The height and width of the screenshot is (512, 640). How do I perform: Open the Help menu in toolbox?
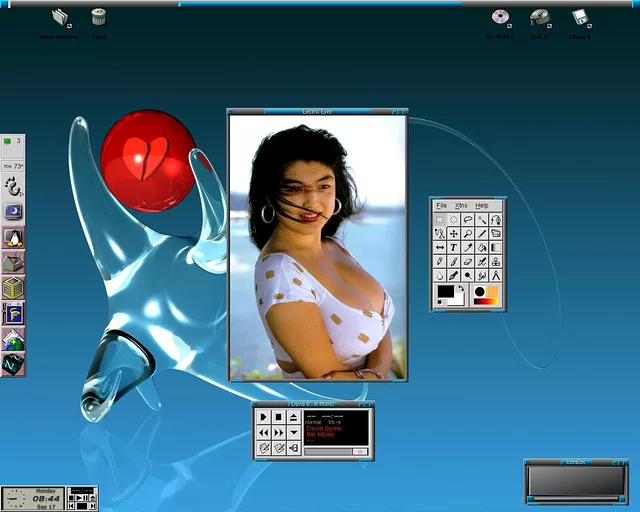482,205
